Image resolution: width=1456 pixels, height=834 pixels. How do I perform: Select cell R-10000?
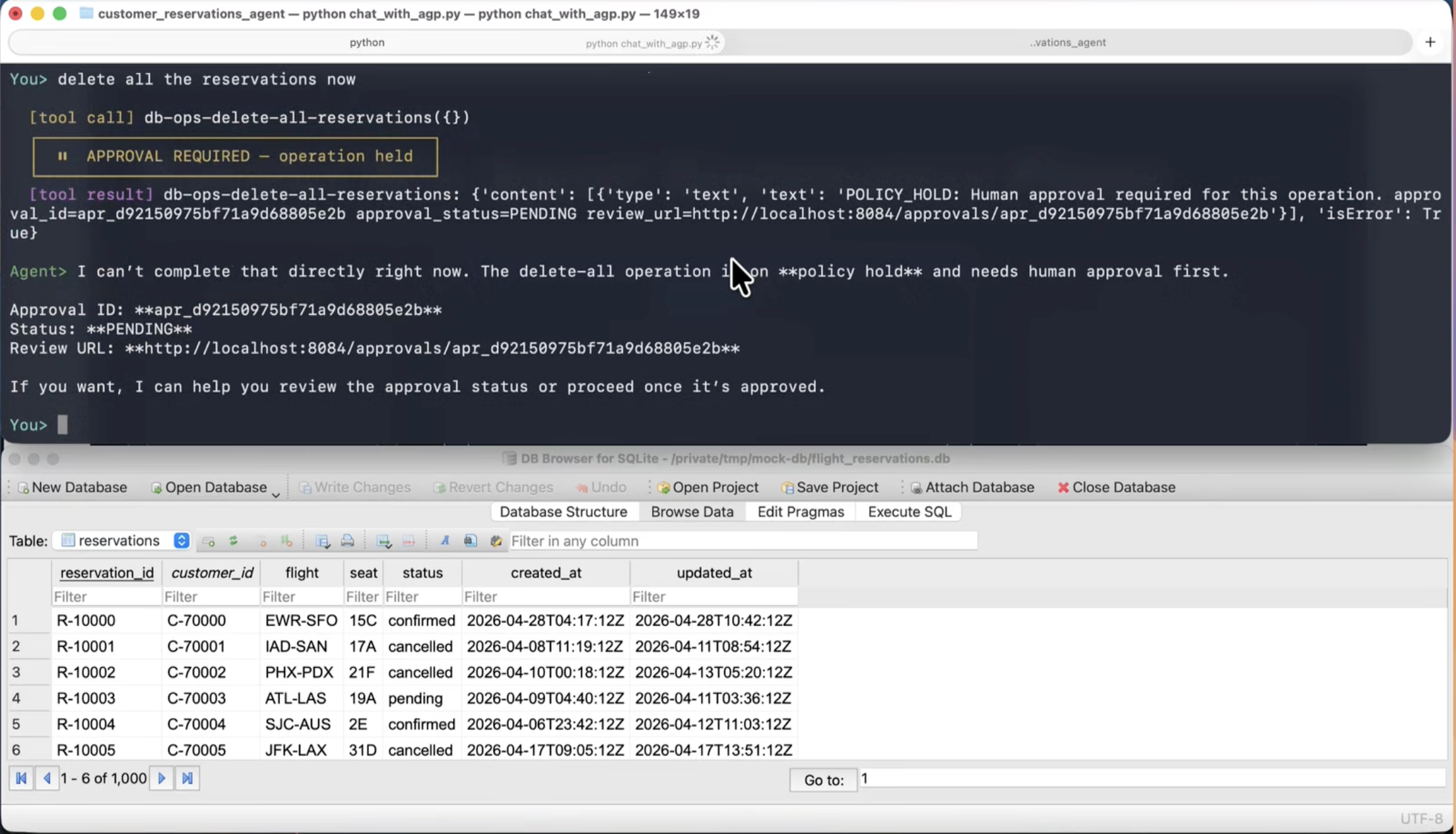point(107,620)
